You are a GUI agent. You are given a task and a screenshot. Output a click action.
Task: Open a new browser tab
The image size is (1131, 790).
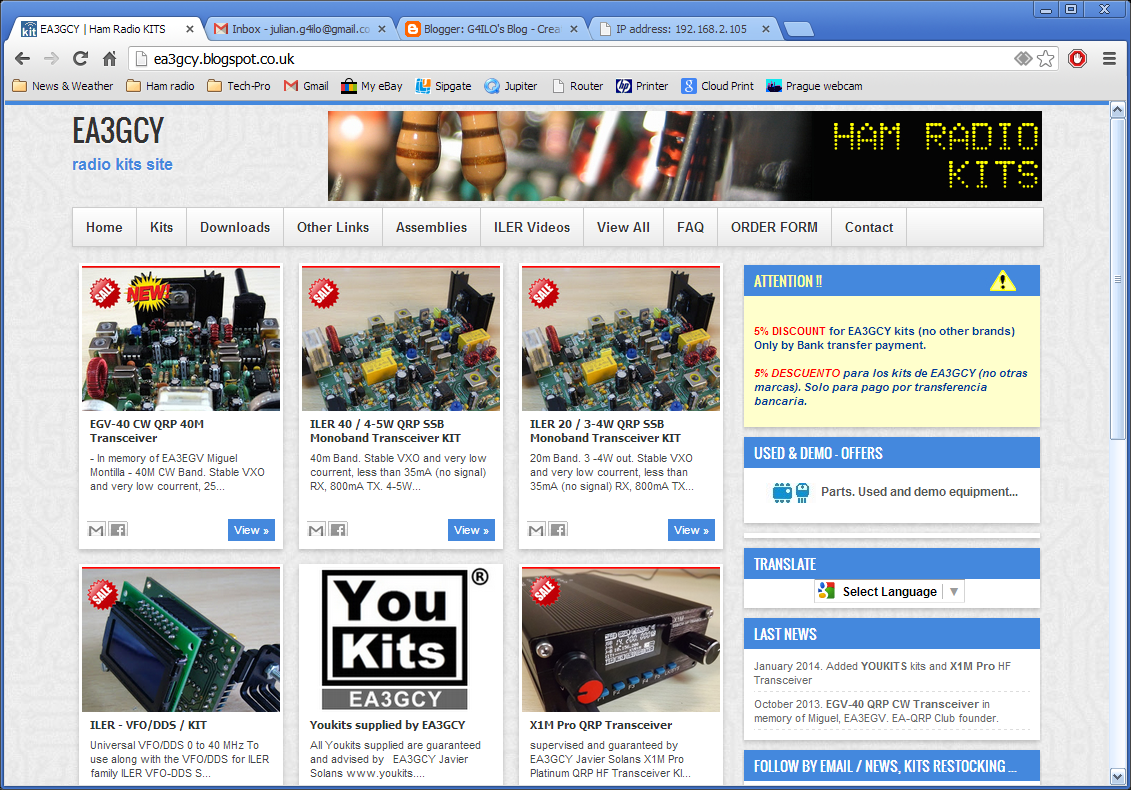coord(798,29)
